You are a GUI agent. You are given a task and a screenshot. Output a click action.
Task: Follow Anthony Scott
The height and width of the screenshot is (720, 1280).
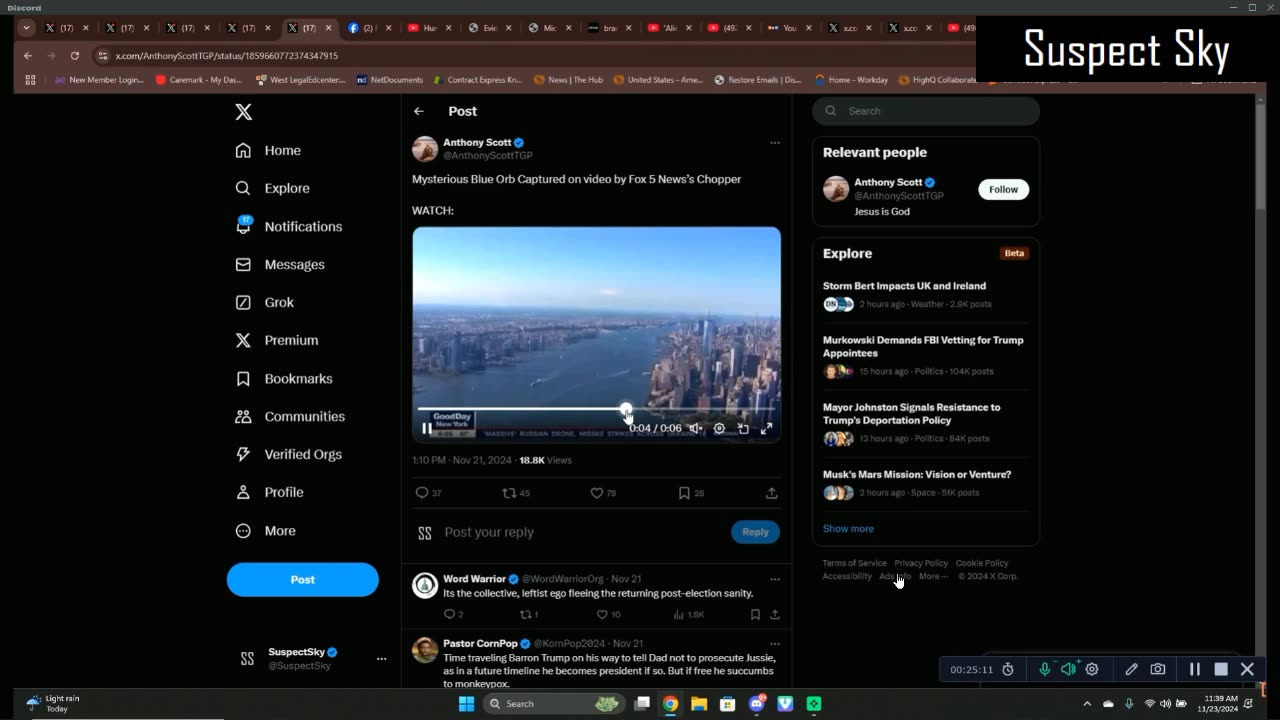(1003, 189)
